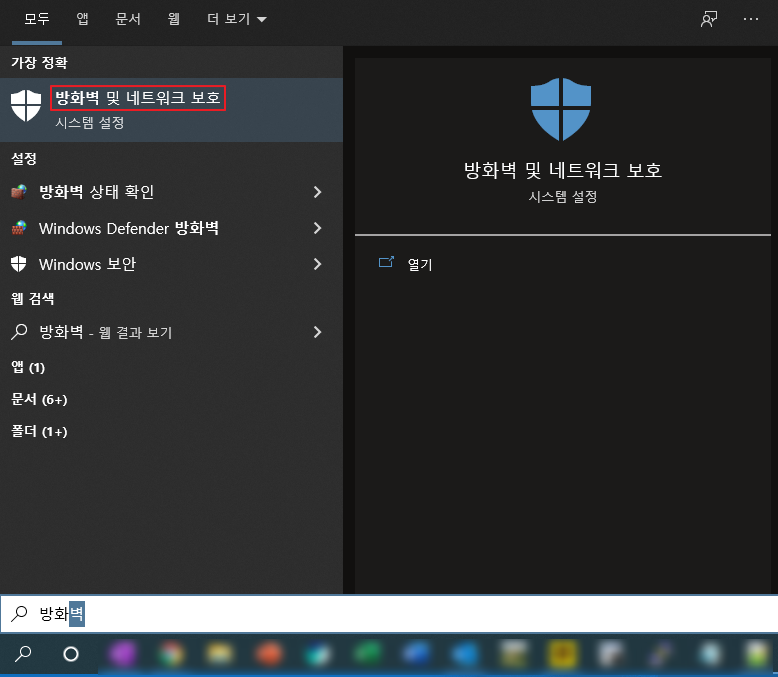Screen dimensions: 778x677
Task: Expand the 폴더 (1+) group
Action: 39,431
